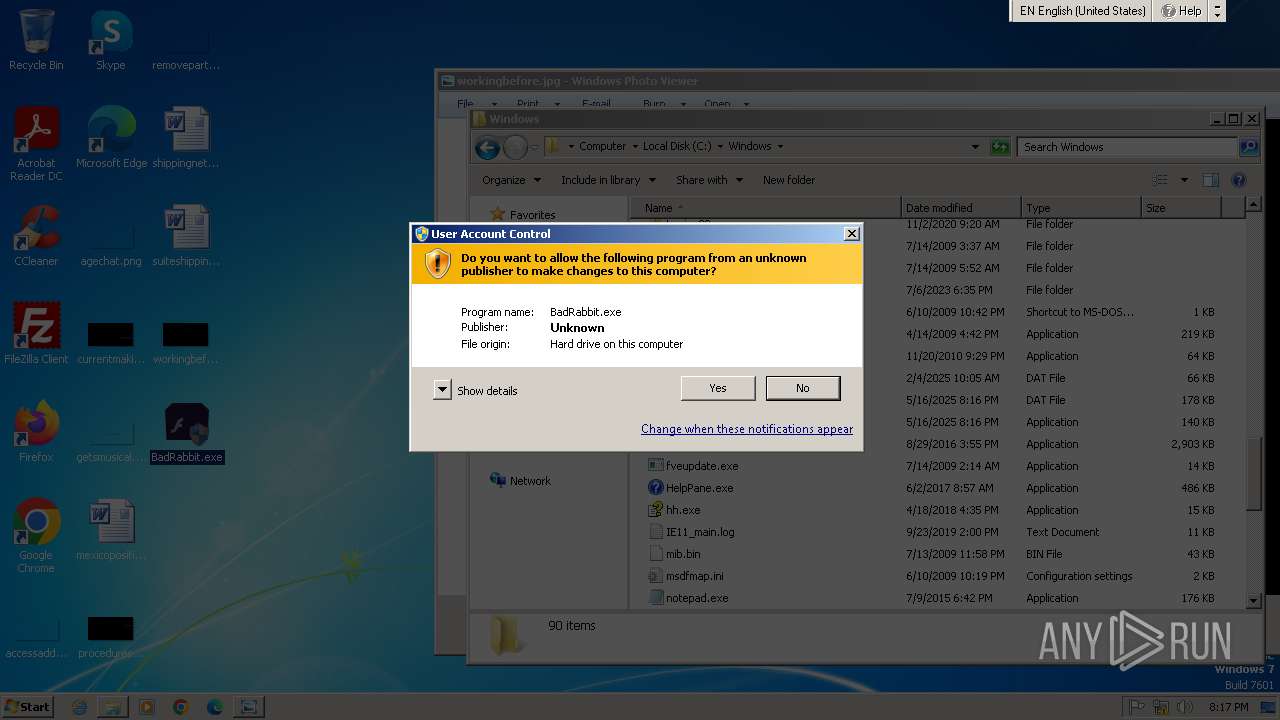The height and width of the screenshot is (720, 1280).
Task: Click Yes in User Account Control dialog
Action: click(717, 388)
